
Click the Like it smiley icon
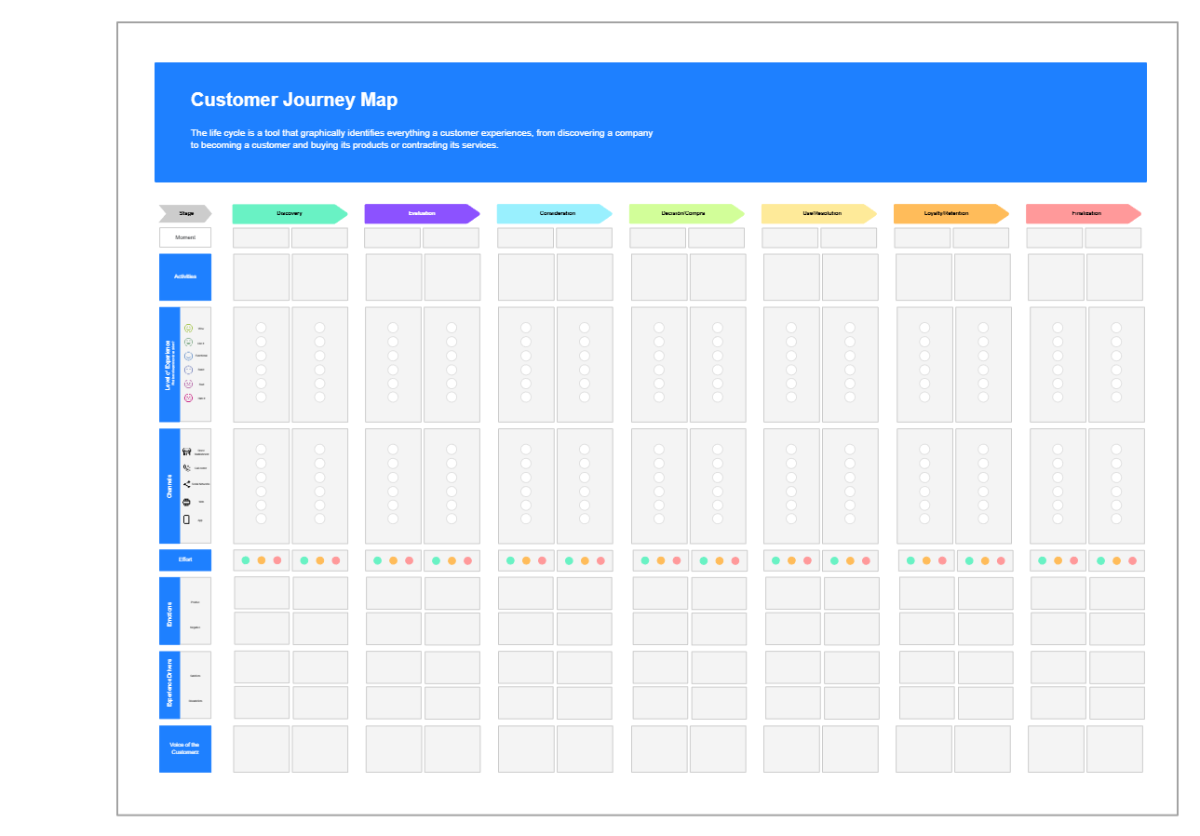(187, 342)
